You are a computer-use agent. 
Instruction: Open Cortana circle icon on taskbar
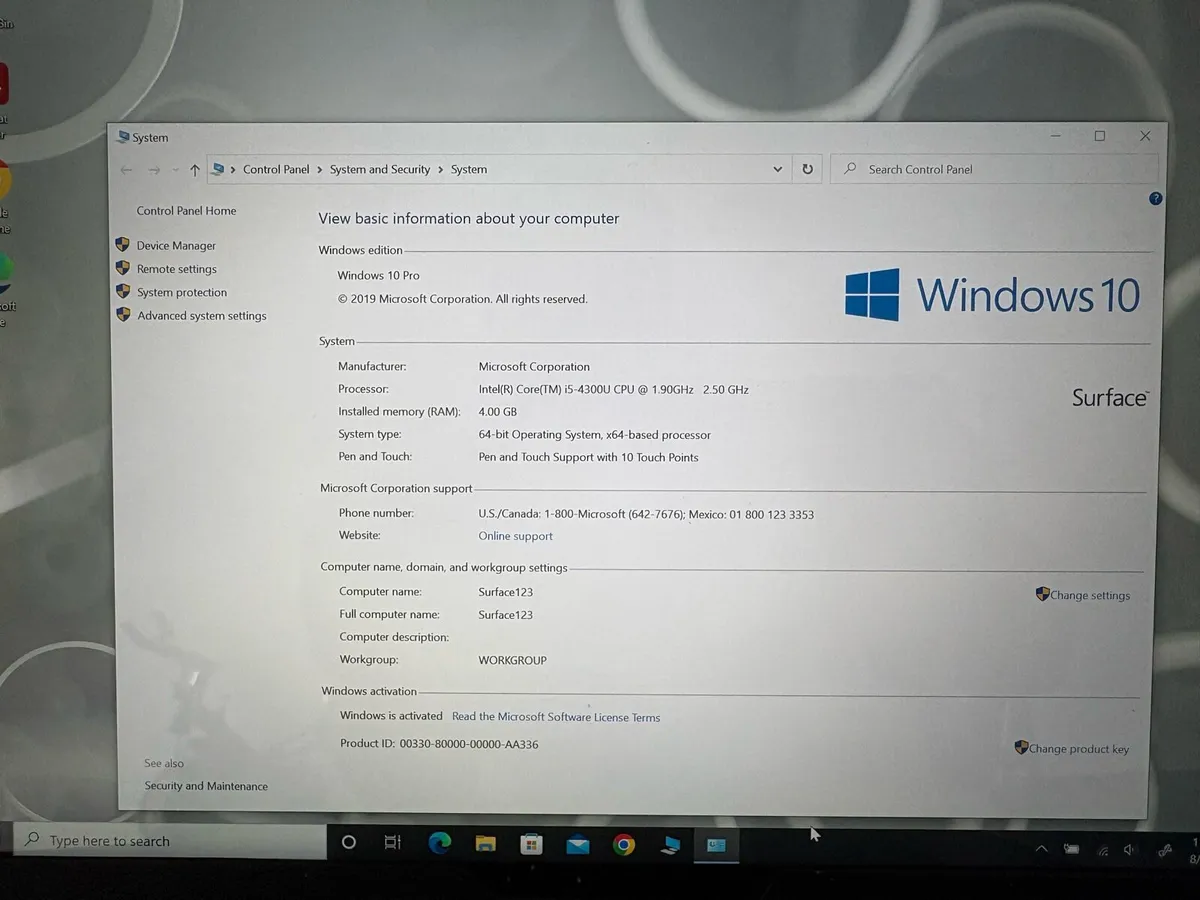(x=348, y=842)
